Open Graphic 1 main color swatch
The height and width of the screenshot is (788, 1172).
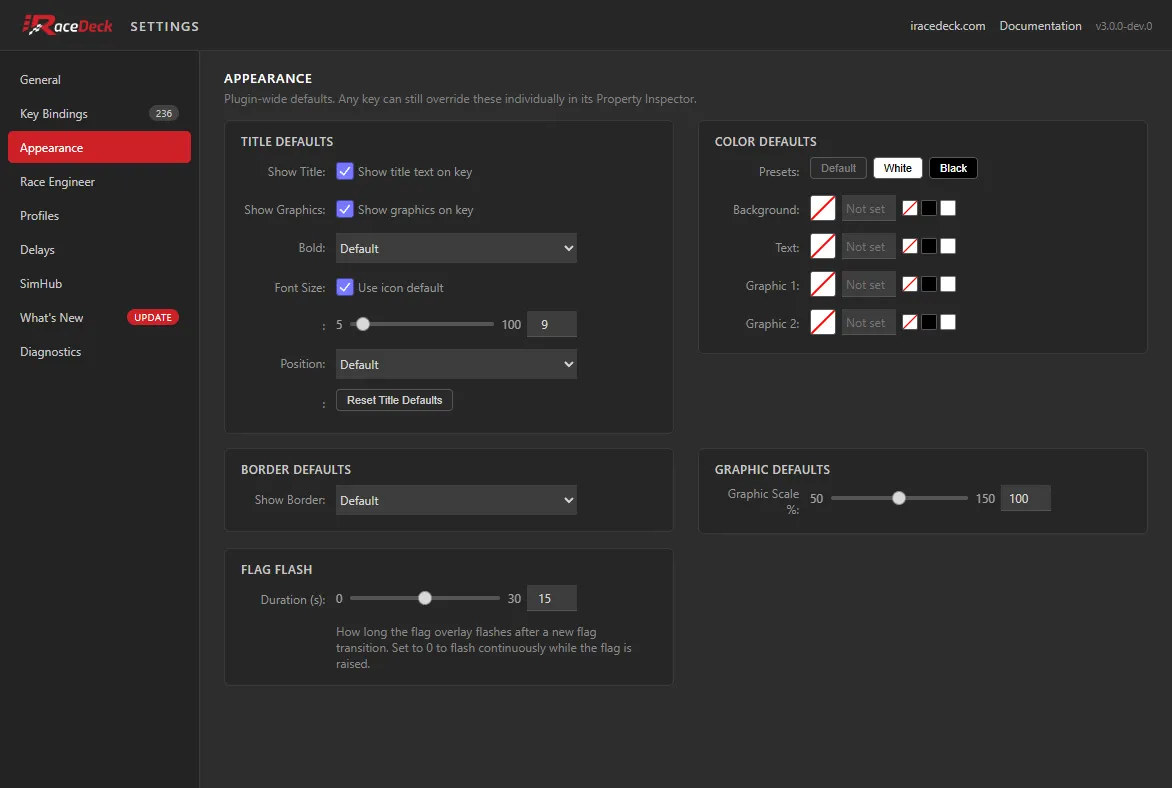pyautogui.click(x=822, y=284)
